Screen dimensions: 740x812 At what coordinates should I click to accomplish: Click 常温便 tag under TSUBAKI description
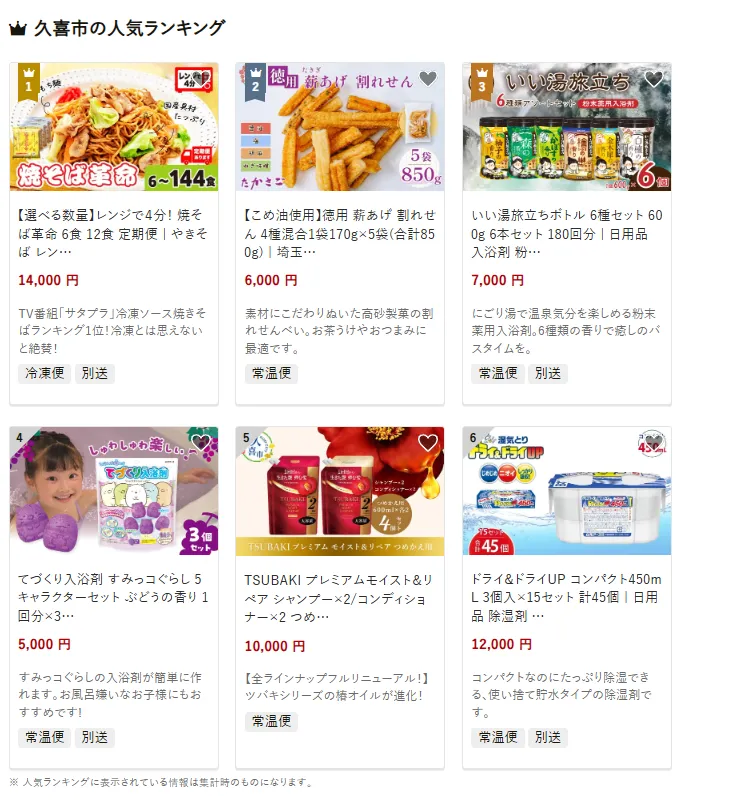click(271, 721)
